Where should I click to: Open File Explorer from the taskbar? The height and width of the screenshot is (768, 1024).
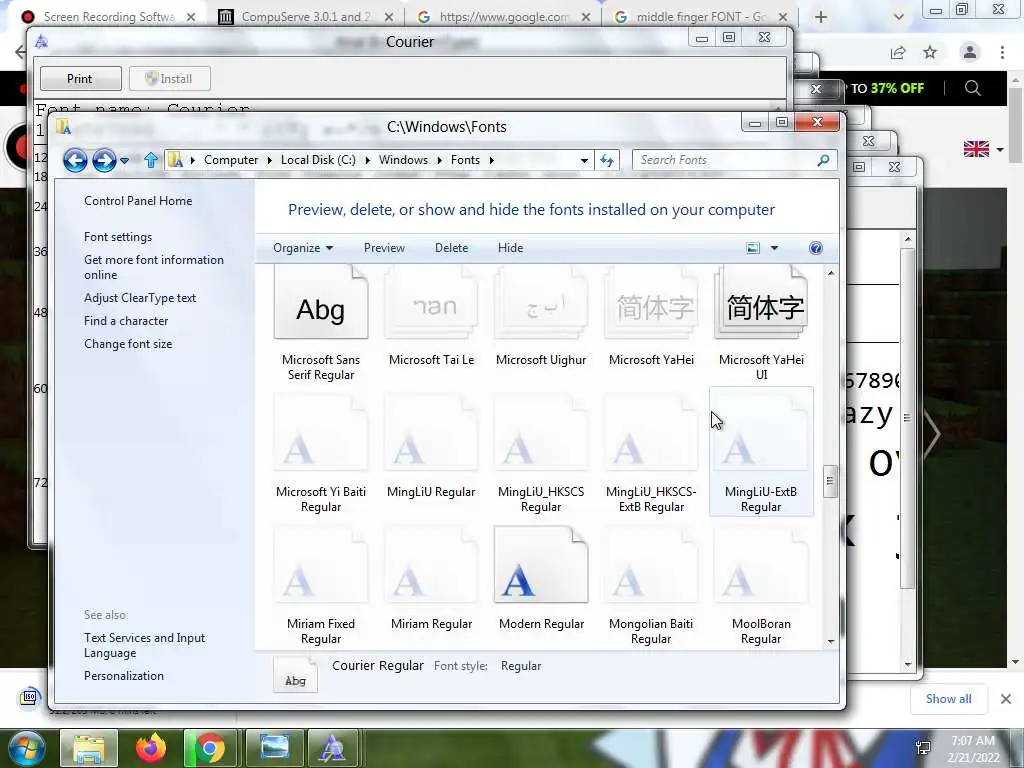click(89, 748)
